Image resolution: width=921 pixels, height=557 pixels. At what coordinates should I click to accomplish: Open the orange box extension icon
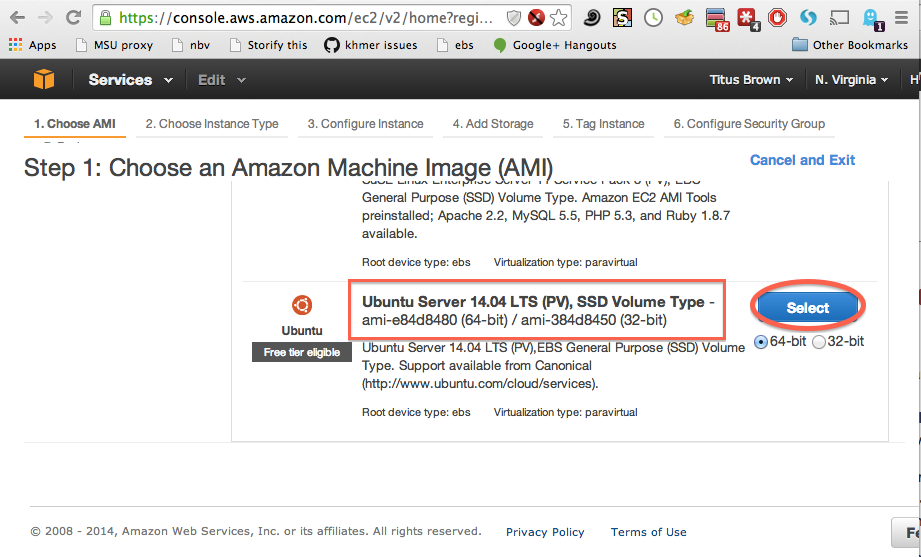tap(684, 18)
